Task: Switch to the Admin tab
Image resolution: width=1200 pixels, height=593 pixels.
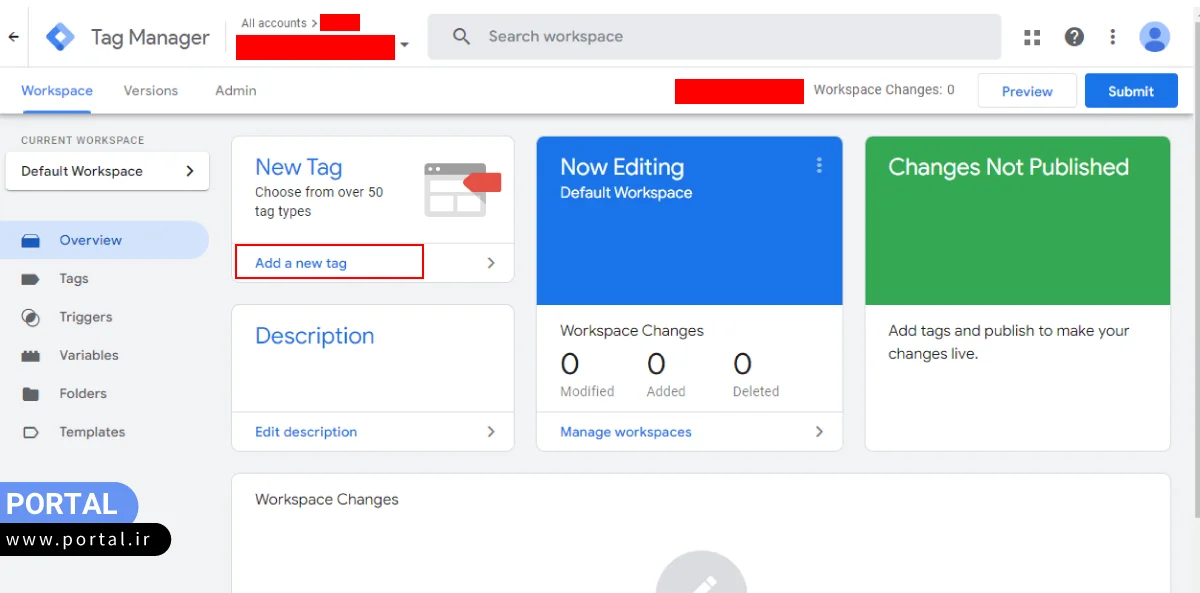Action: (235, 90)
